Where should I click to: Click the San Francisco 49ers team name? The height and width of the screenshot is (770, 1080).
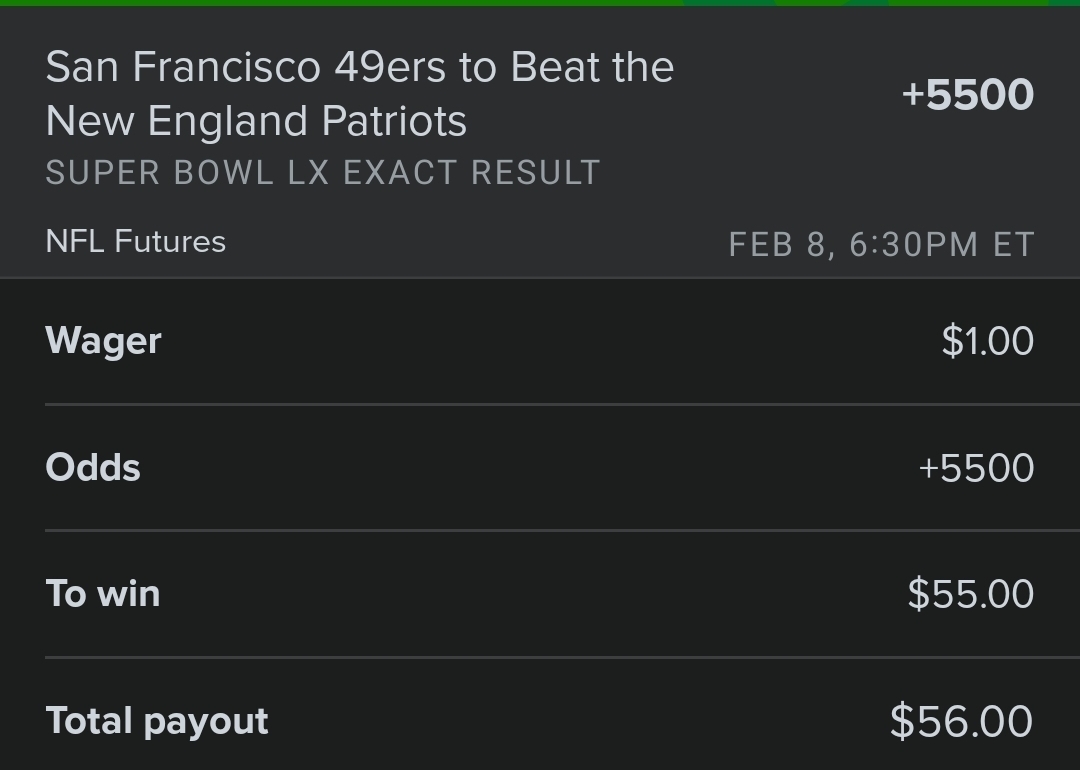coord(245,67)
